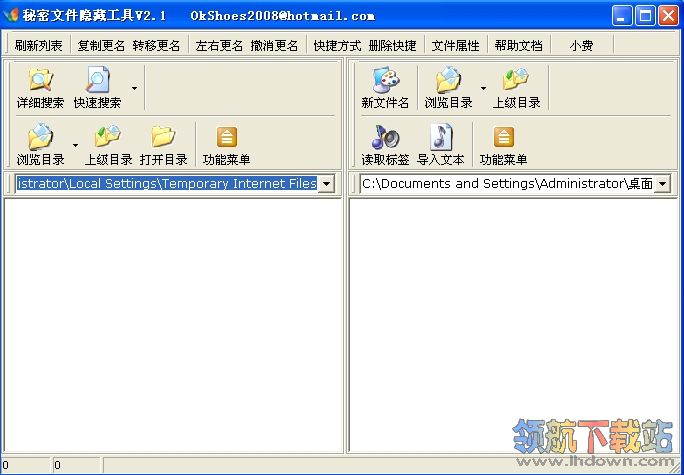Open 帮助文档 help document
Viewport: 684px width, 475px height.
pos(519,45)
